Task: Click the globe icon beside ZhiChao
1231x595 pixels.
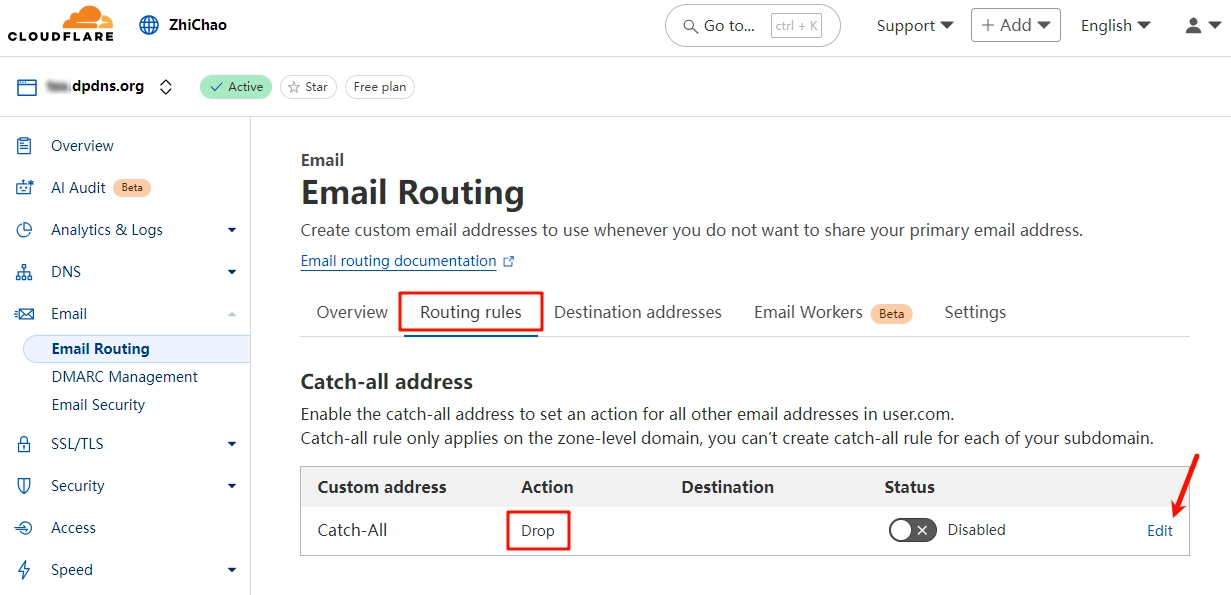Action: coord(149,25)
